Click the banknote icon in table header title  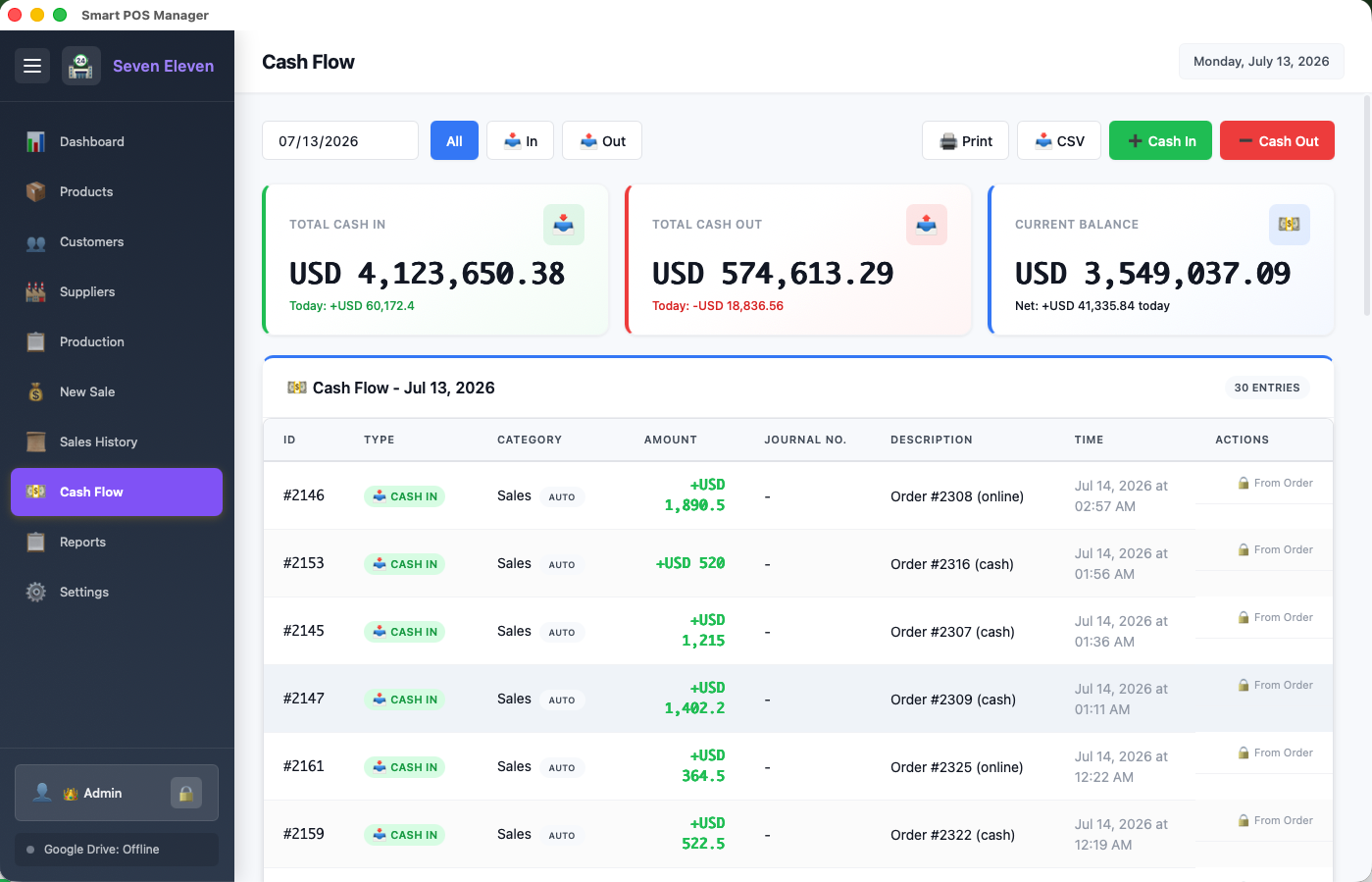click(297, 388)
